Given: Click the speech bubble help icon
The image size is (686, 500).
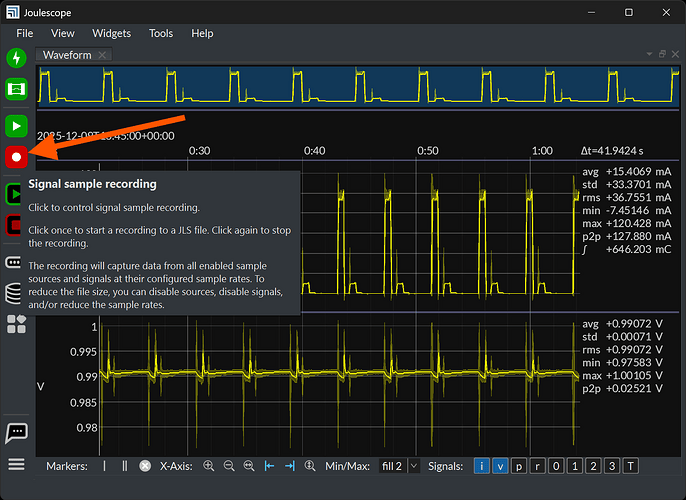Looking at the screenshot, I should point(16,432).
